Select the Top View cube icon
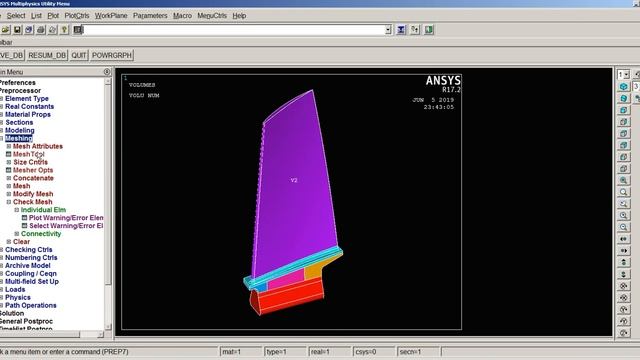640x360 pixels. pos(623,134)
